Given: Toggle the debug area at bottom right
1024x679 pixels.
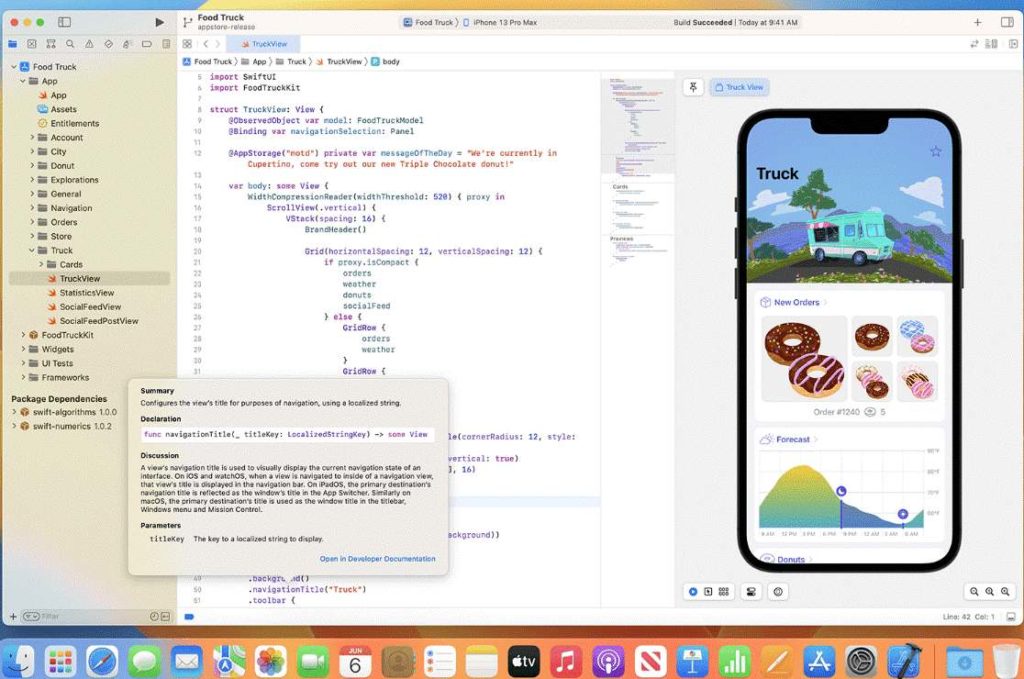Looking at the screenshot, I should coord(1010,616).
